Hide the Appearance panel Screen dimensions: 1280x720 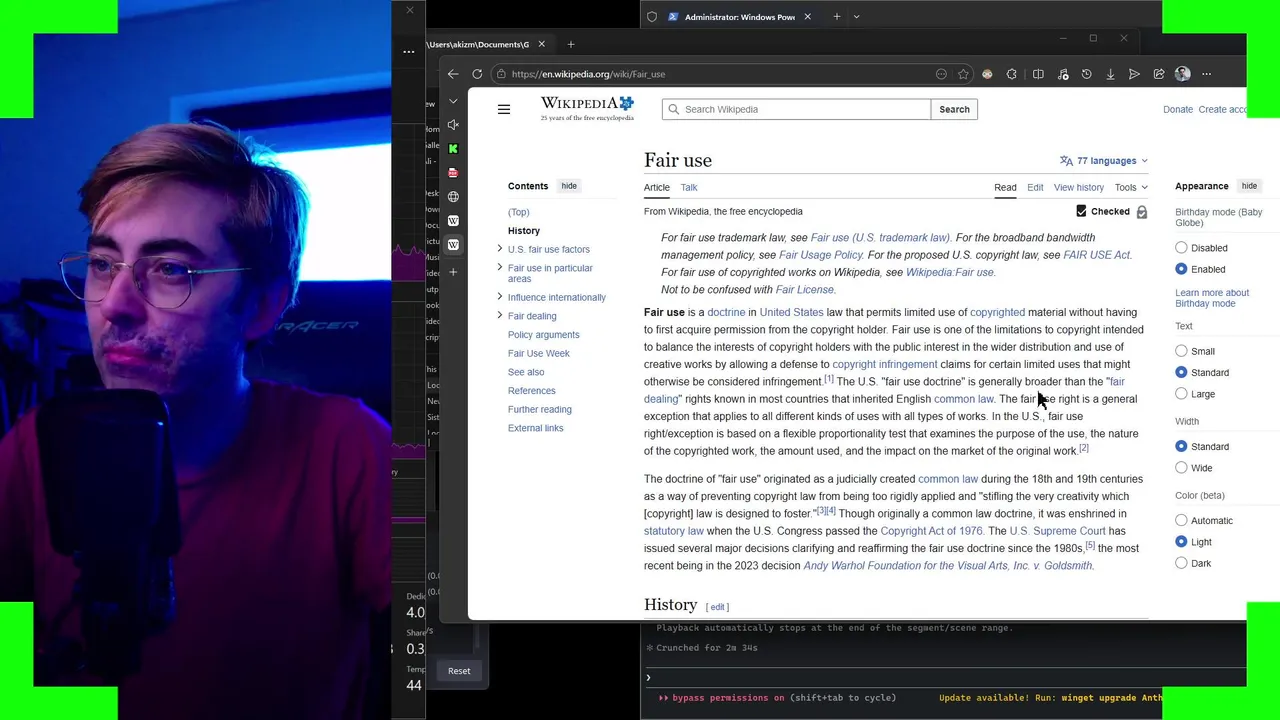pyautogui.click(x=1249, y=186)
